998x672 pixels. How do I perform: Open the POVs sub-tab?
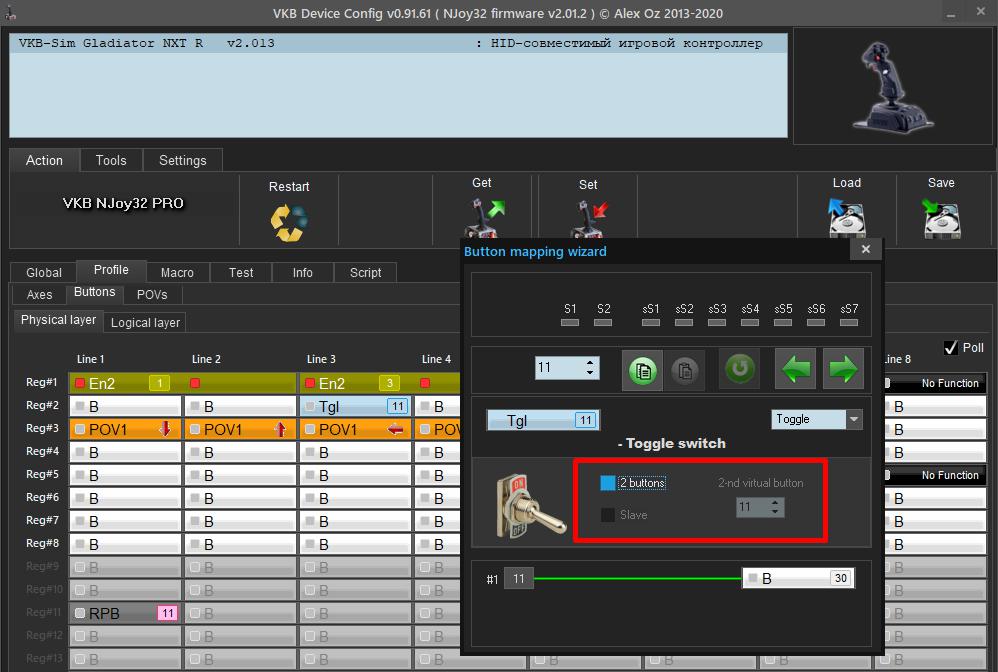click(152, 295)
